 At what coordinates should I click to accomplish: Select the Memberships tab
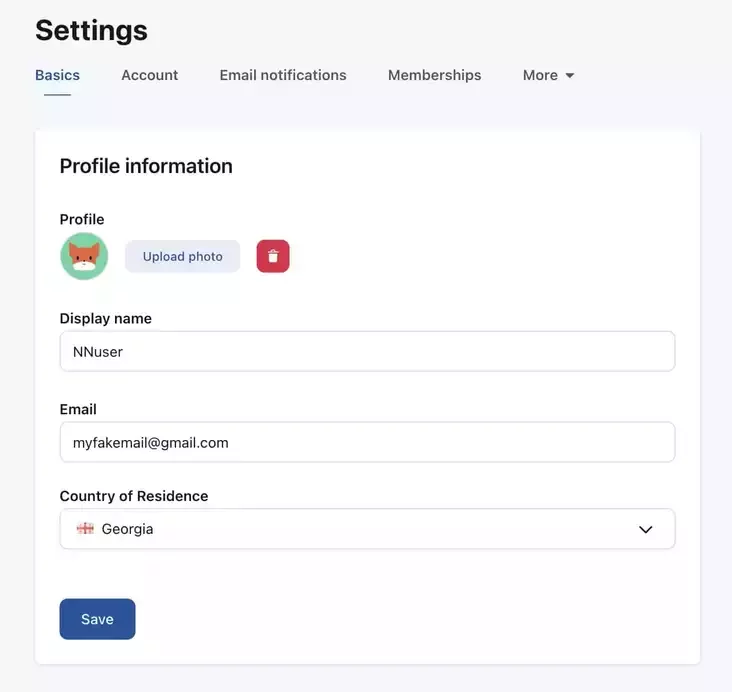(434, 75)
